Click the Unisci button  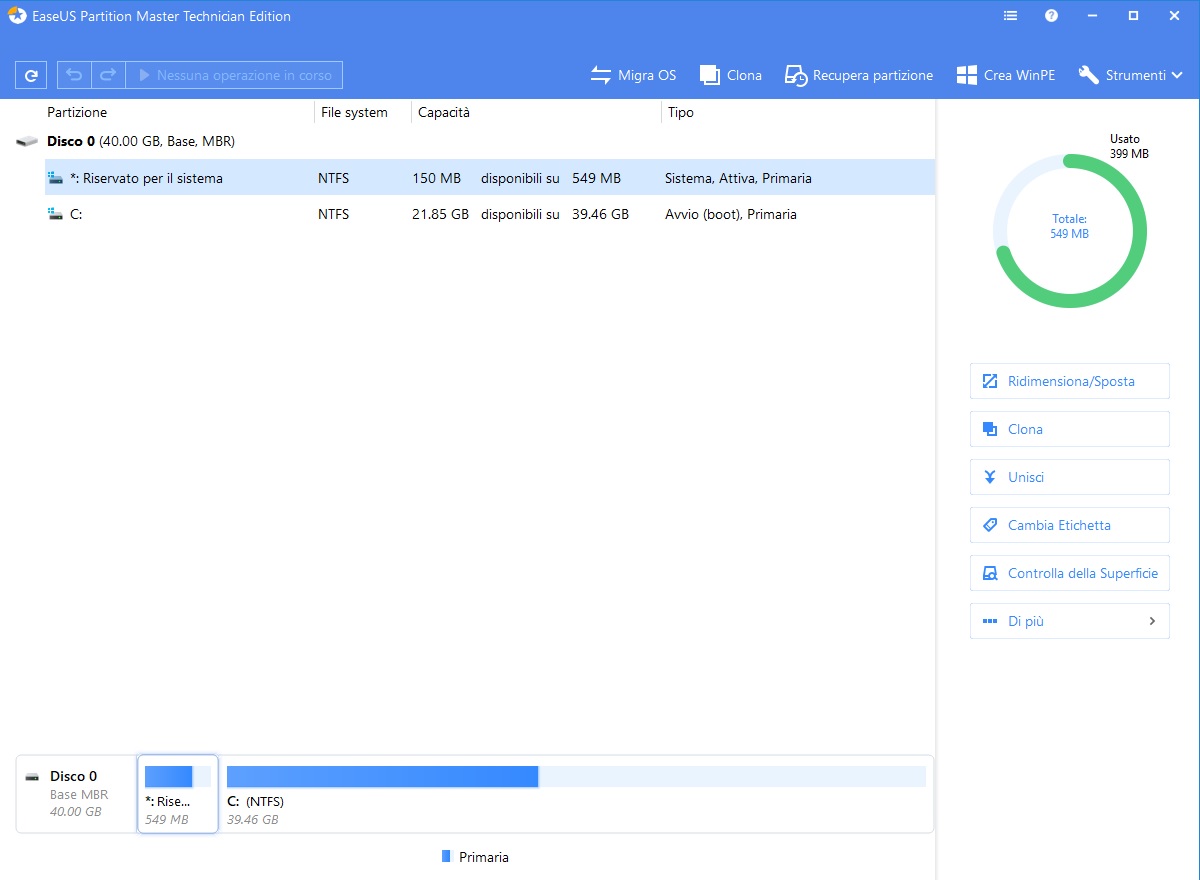[1070, 477]
